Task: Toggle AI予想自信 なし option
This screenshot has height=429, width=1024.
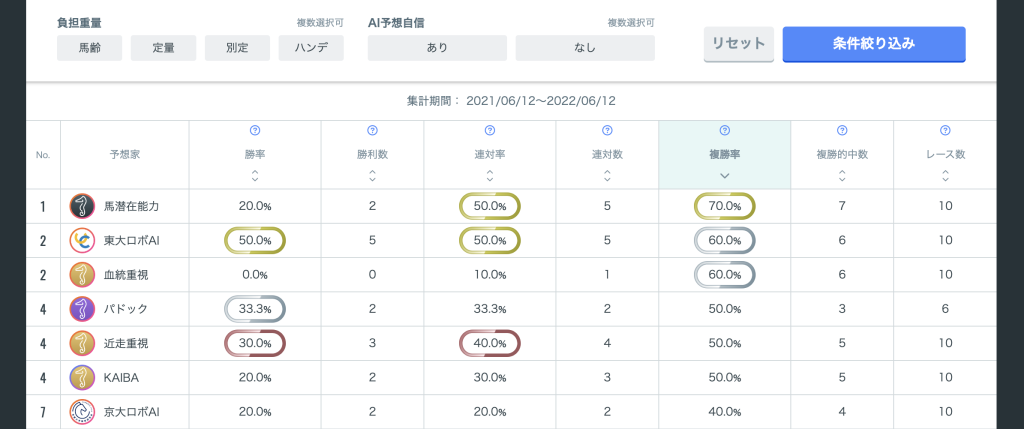Action: (x=585, y=48)
